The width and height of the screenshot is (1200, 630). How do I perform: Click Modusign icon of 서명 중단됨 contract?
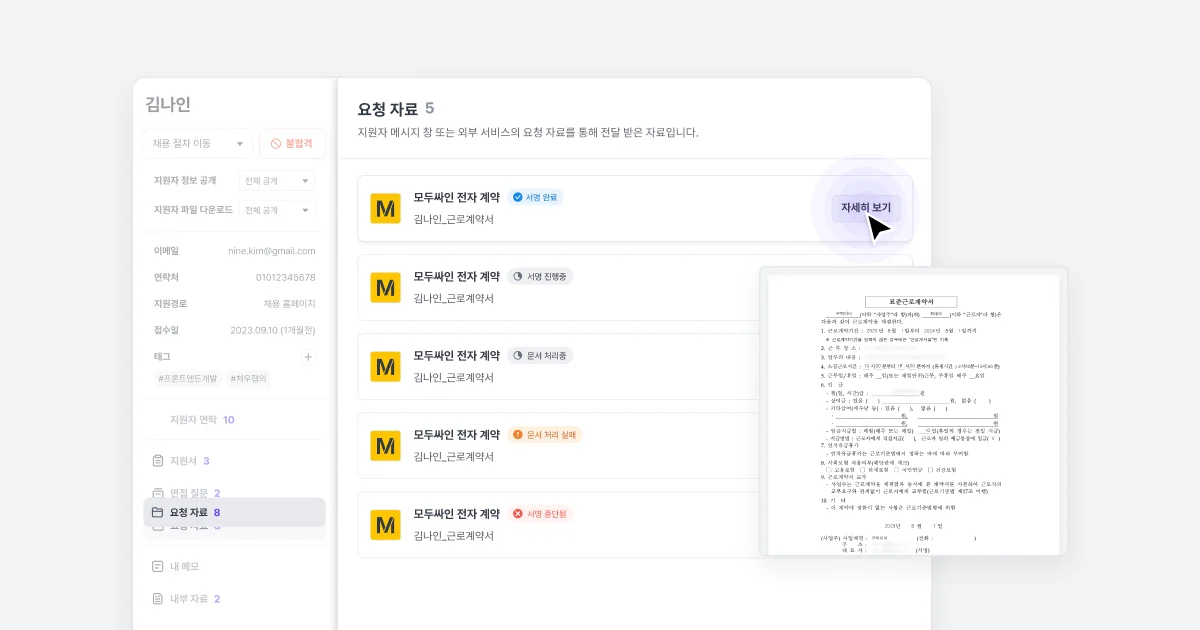coord(385,524)
